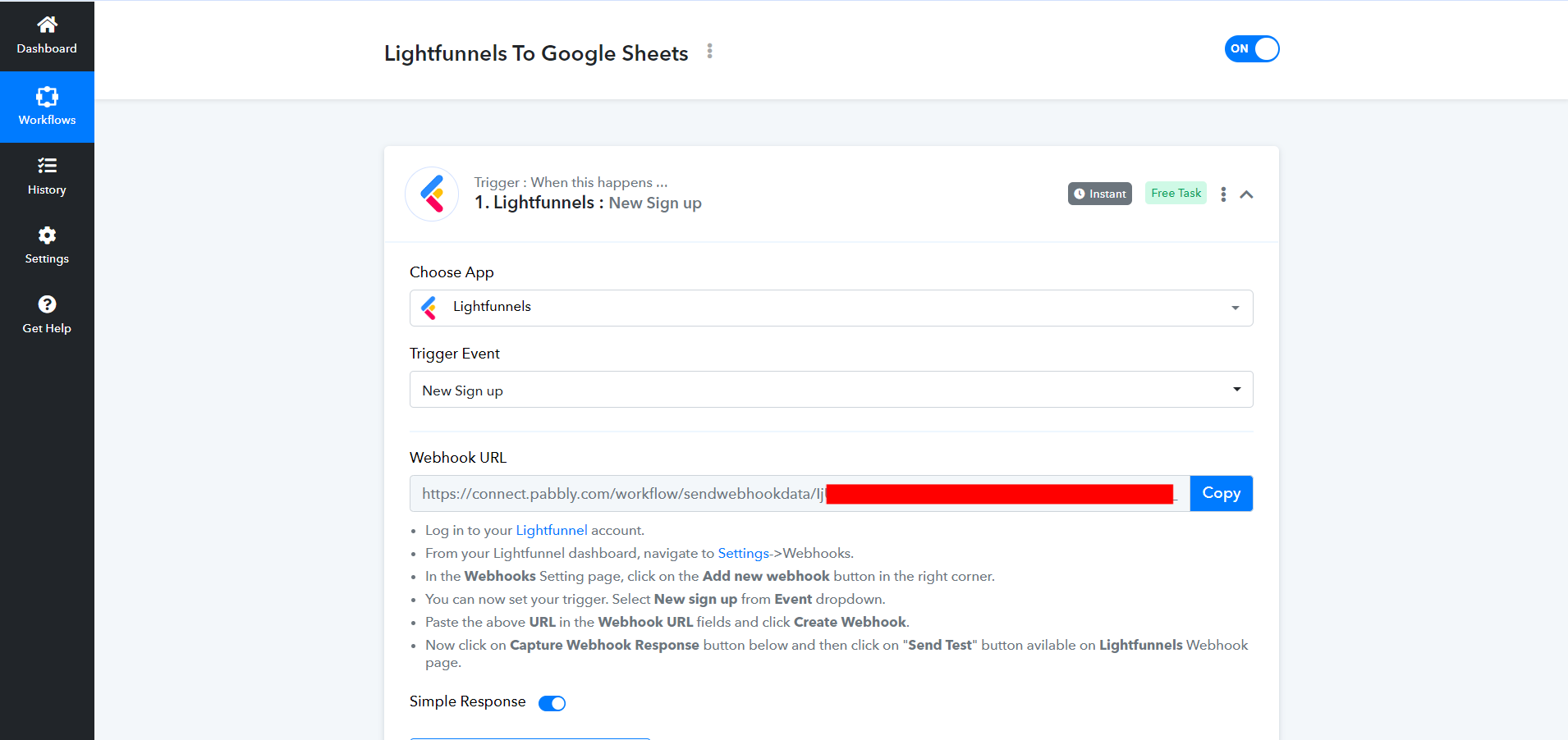Click the '1. Lightfunnels : New Sign up' heading
Viewport: 1568px width, 740px height.
[x=588, y=203]
